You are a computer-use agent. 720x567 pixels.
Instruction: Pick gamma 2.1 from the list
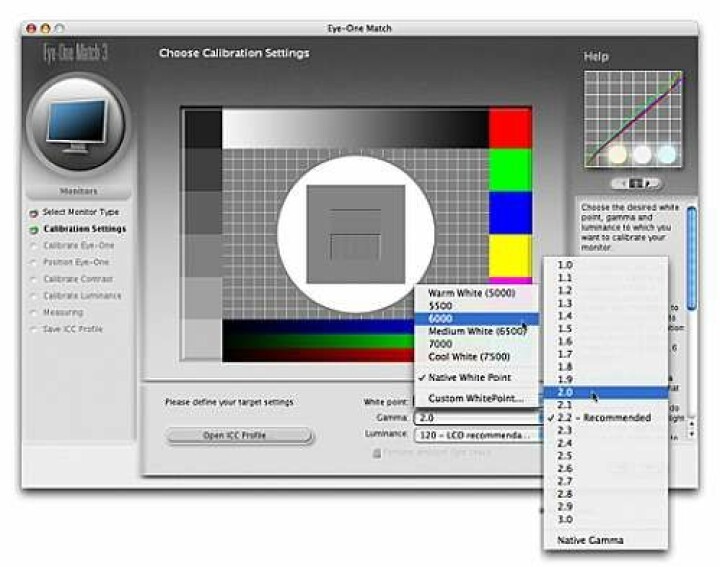(x=606, y=405)
